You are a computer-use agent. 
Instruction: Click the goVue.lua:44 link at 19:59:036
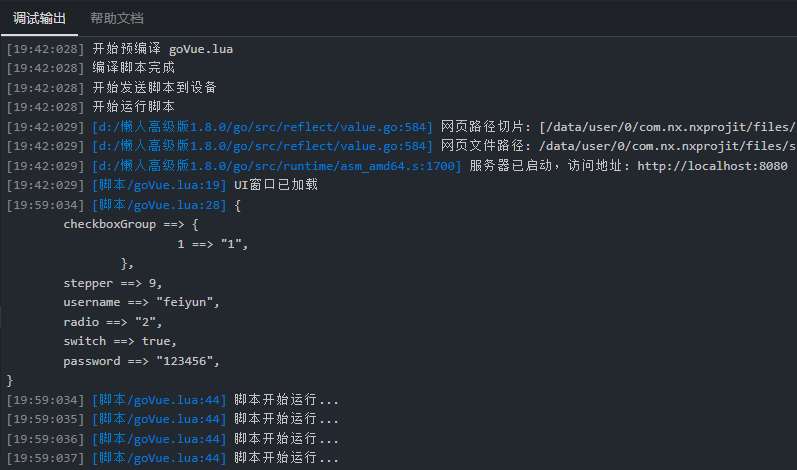[160, 438]
